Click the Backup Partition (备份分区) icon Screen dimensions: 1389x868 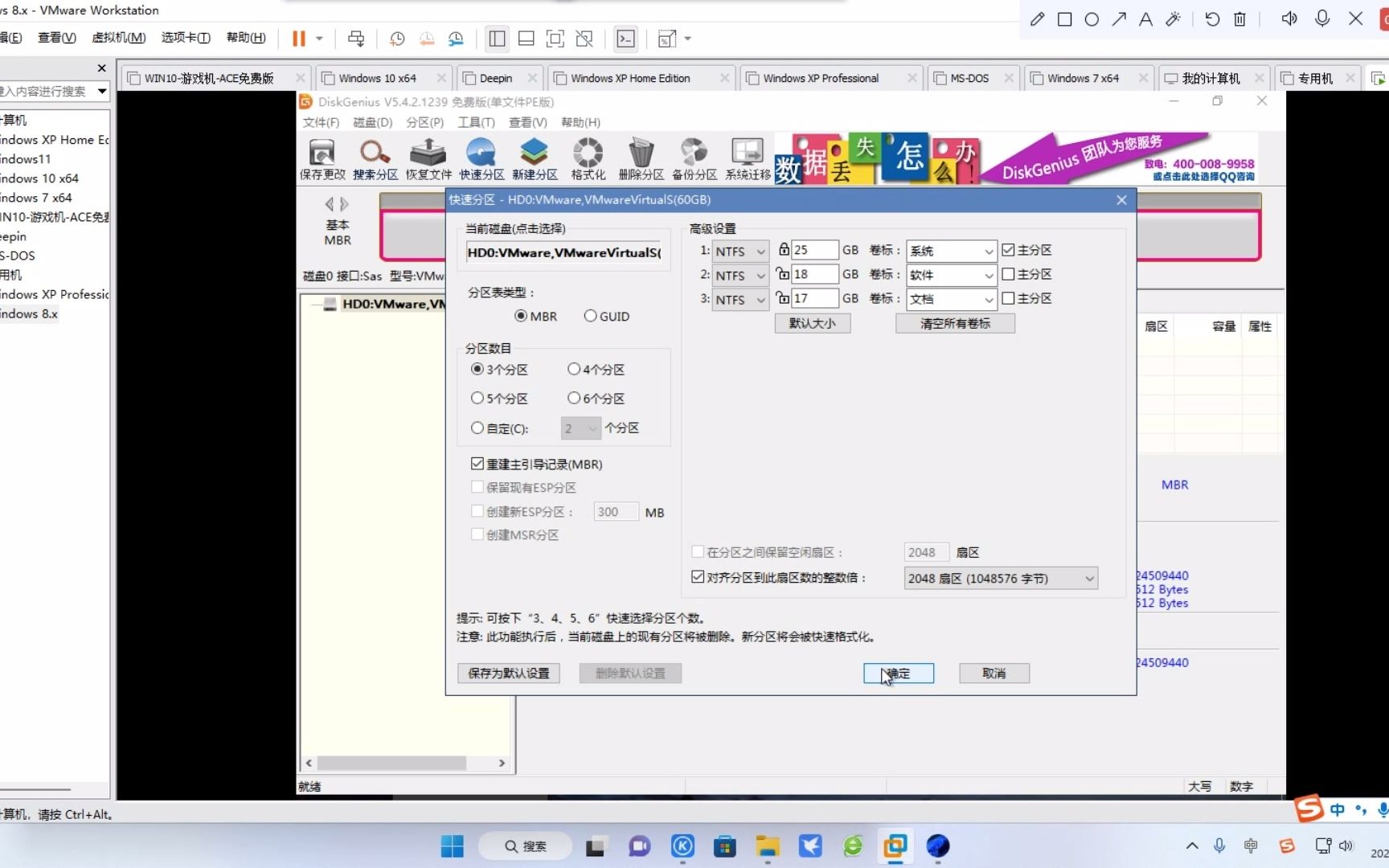pyautogui.click(x=694, y=158)
